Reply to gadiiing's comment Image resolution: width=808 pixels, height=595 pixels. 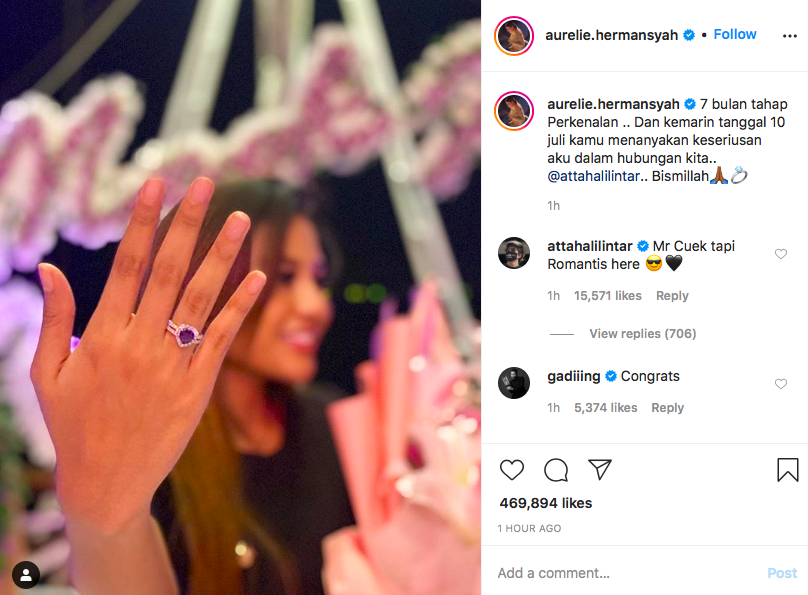coord(667,407)
